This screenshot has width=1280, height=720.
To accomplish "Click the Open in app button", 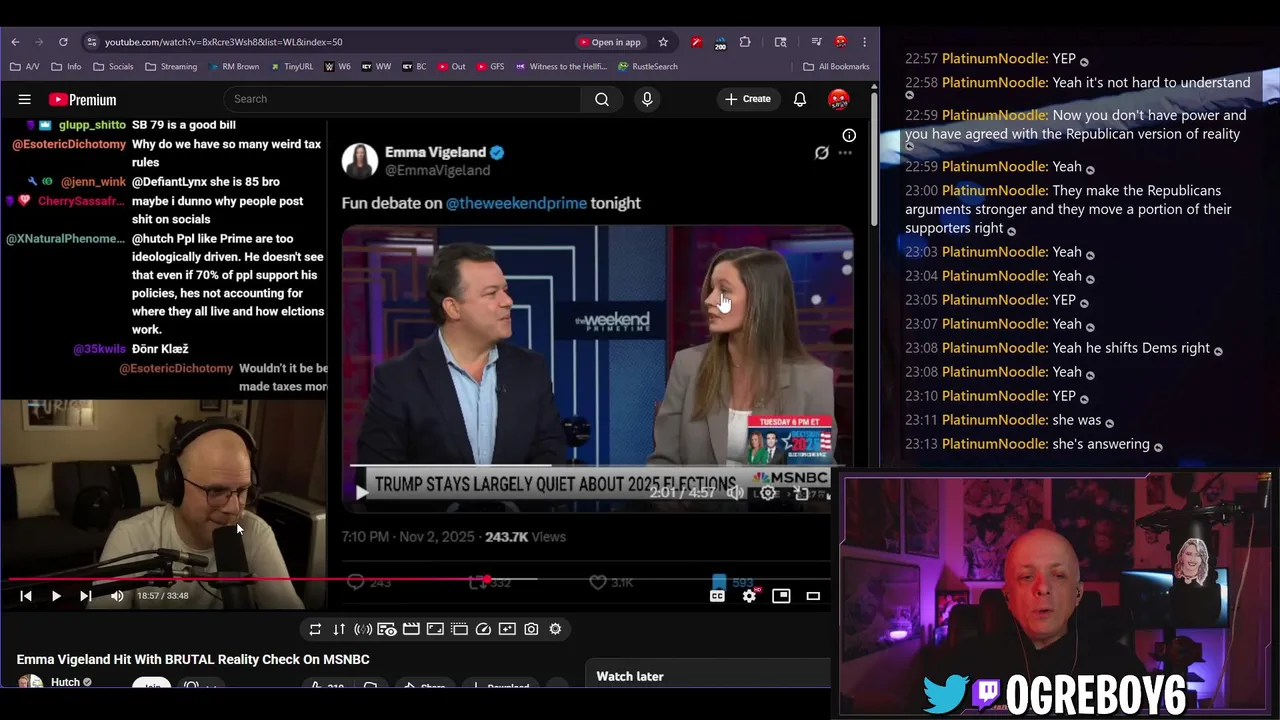I will (609, 42).
